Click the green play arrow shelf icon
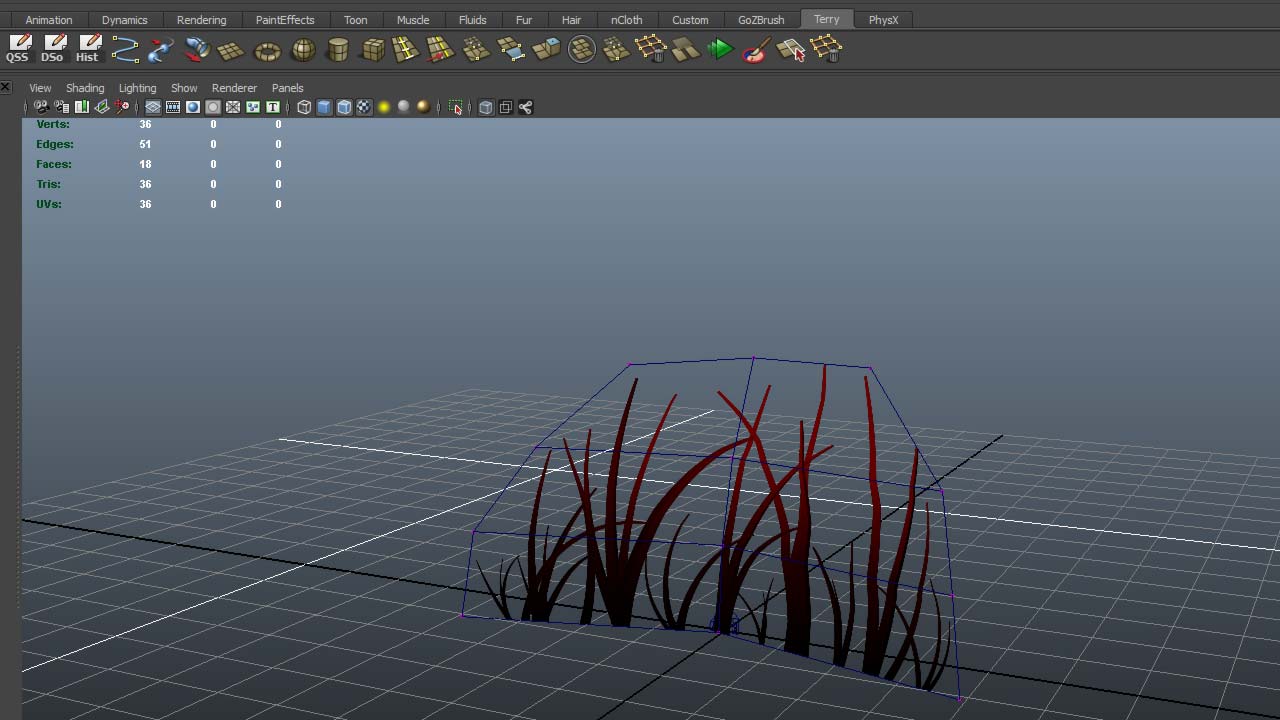 [720, 49]
